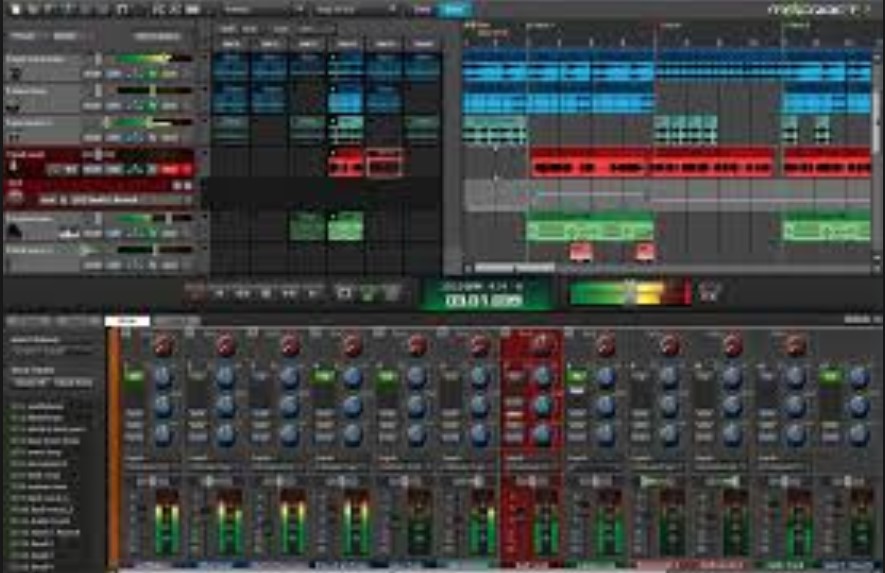The height and width of the screenshot is (573, 885).
Task: Click red knob on highlighted red mixer channel
Action: (x=541, y=344)
